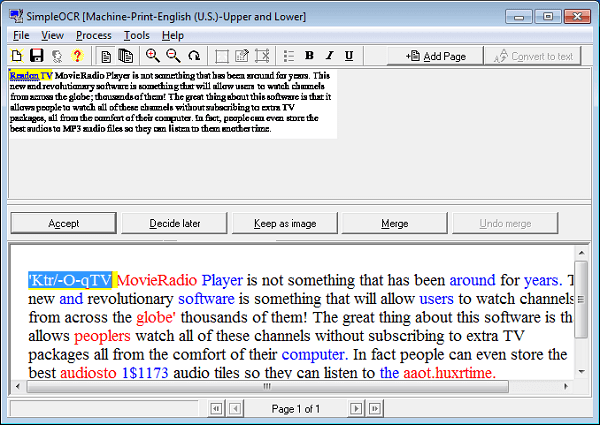Click Keep as image button
The height and width of the screenshot is (425, 600).
(x=285, y=223)
